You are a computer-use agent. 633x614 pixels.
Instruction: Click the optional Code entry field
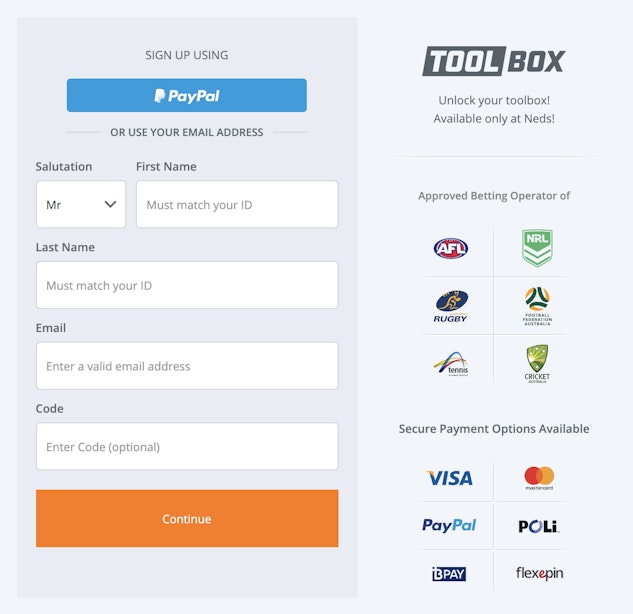click(187, 447)
